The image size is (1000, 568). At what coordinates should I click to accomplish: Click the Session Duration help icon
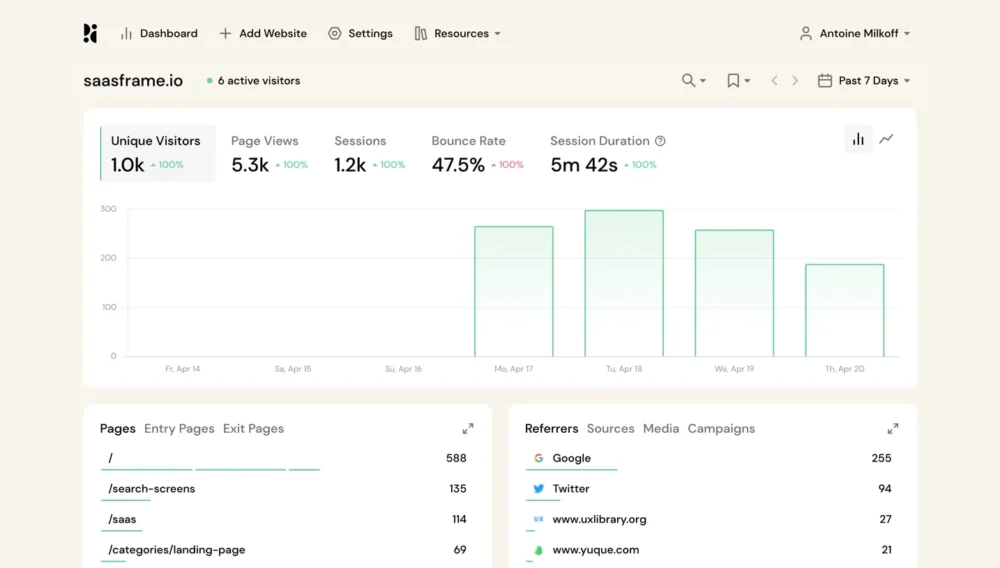tap(660, 141)
